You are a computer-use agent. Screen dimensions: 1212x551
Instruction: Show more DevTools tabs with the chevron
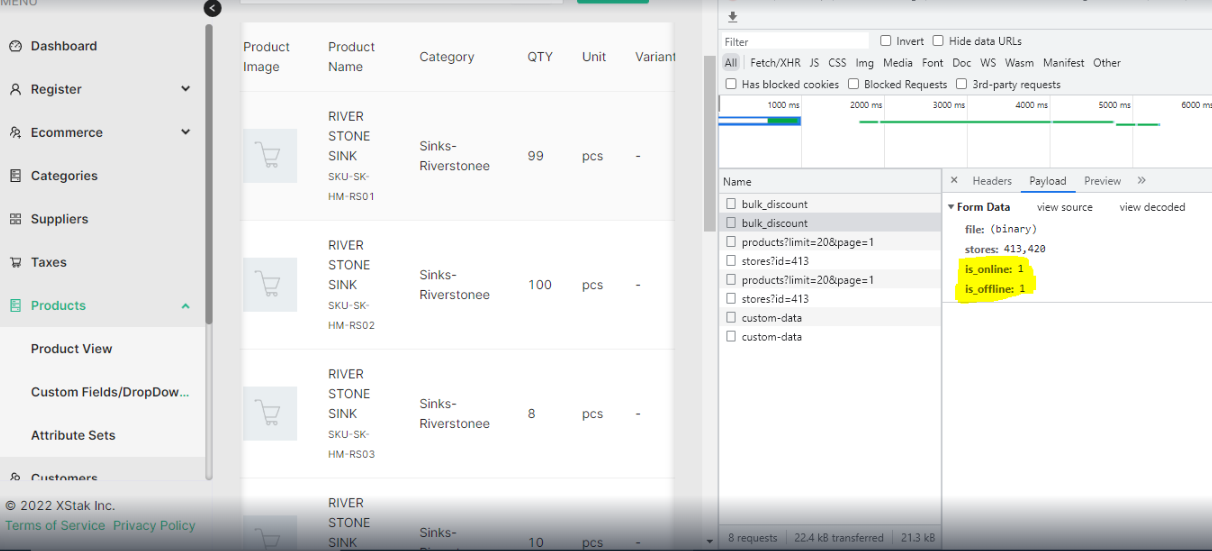[x=1141, y=181]
